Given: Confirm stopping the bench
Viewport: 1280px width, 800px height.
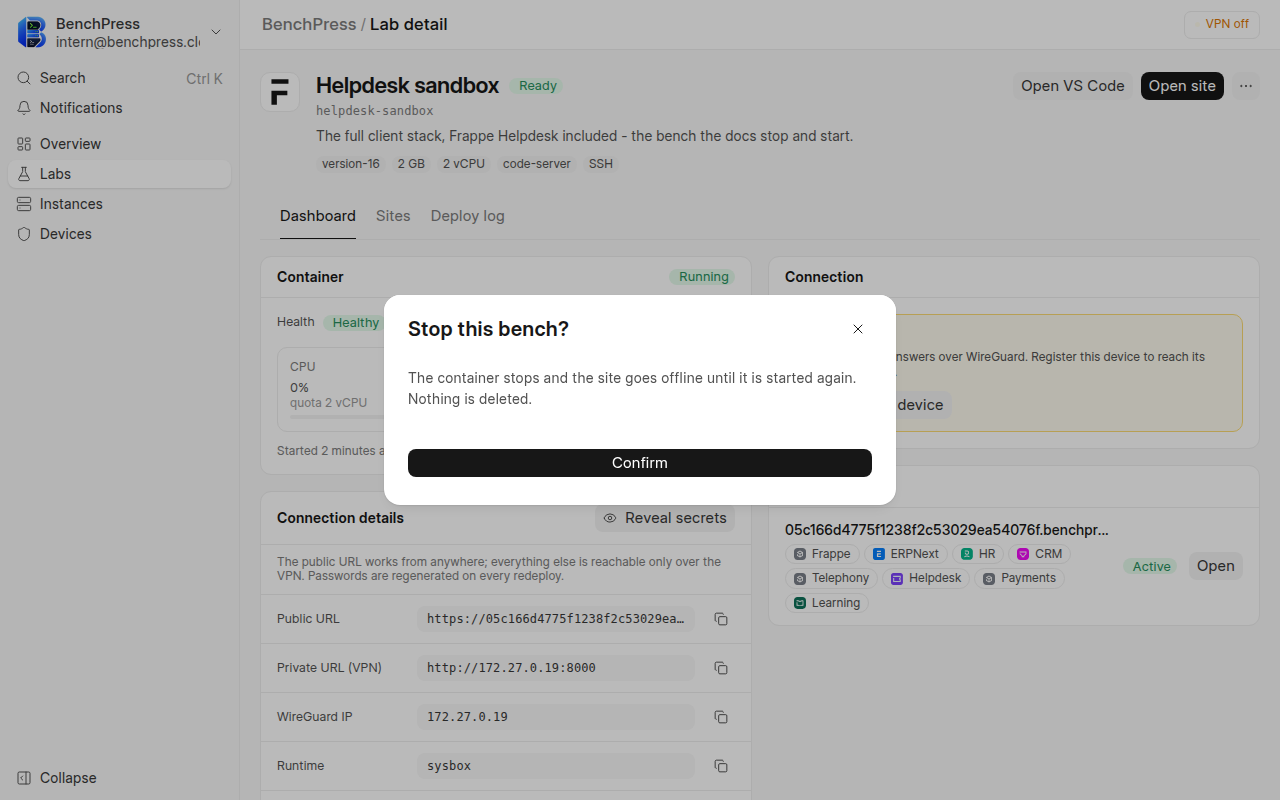Looking at the screenshot, I should 640,463.
